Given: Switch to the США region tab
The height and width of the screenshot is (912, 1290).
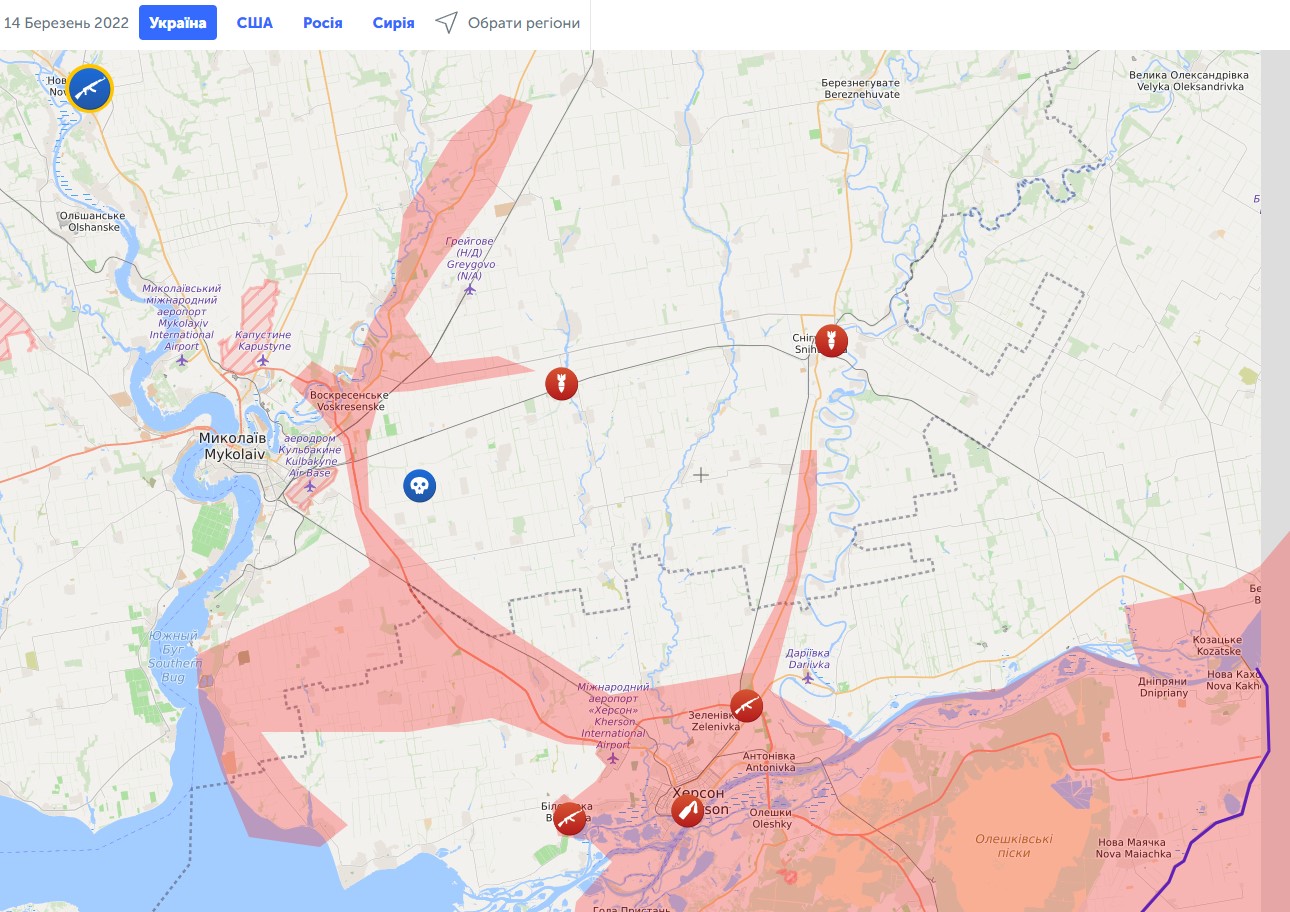Looking at the screenshot, I should [255, 23].
